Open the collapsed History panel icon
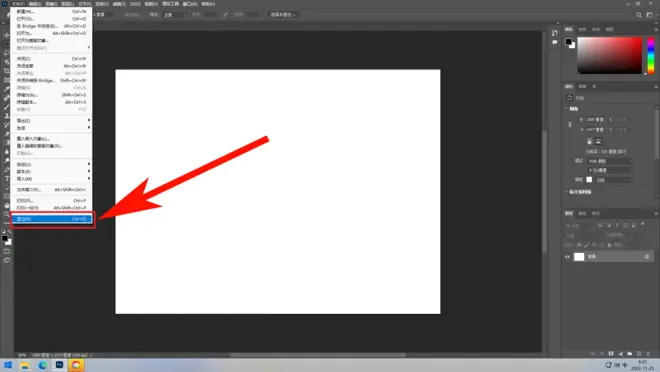The width and height of the screenshot is (660, 372). [x=554, y=33]
